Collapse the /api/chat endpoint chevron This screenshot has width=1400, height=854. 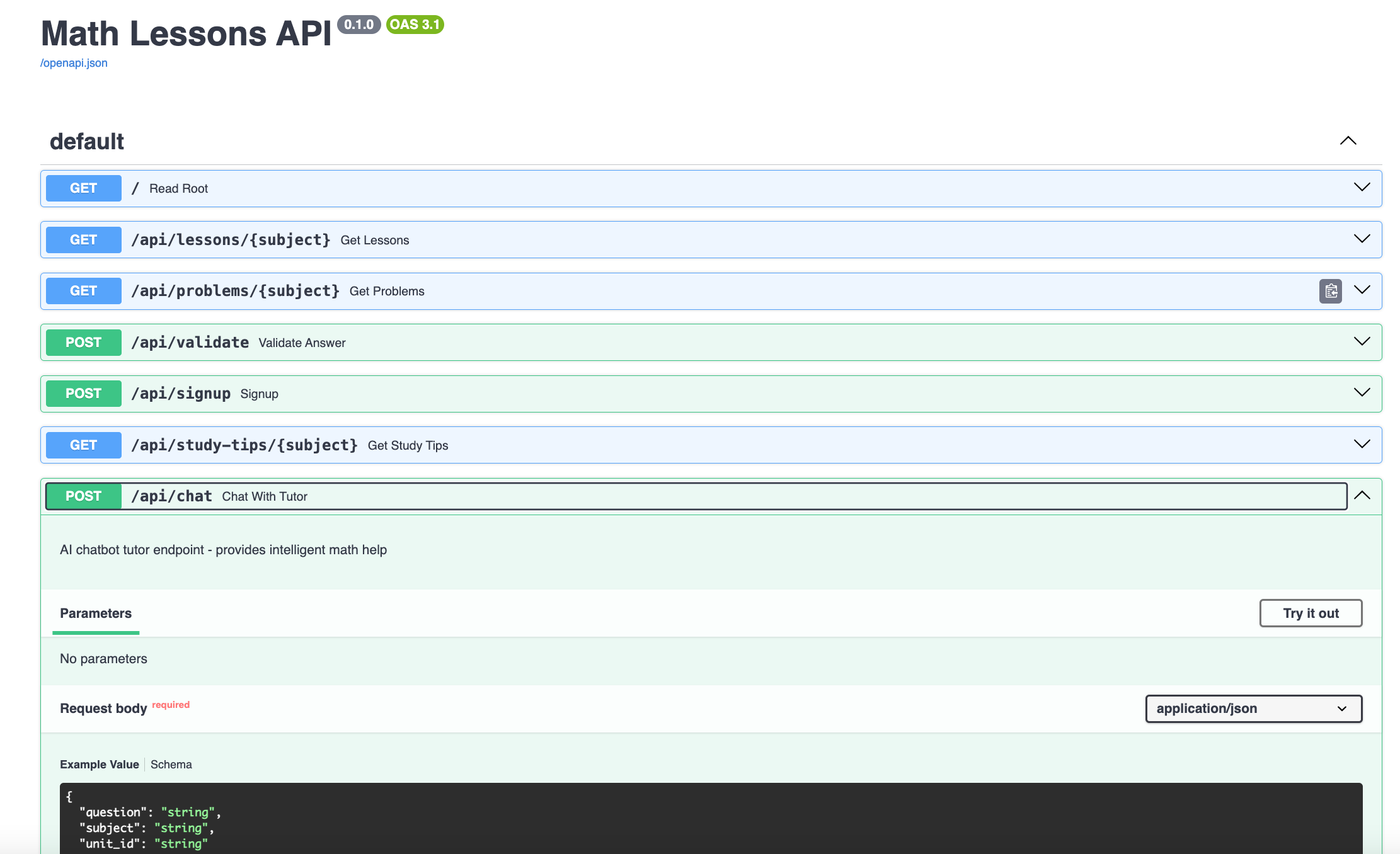pos(1362,496)
